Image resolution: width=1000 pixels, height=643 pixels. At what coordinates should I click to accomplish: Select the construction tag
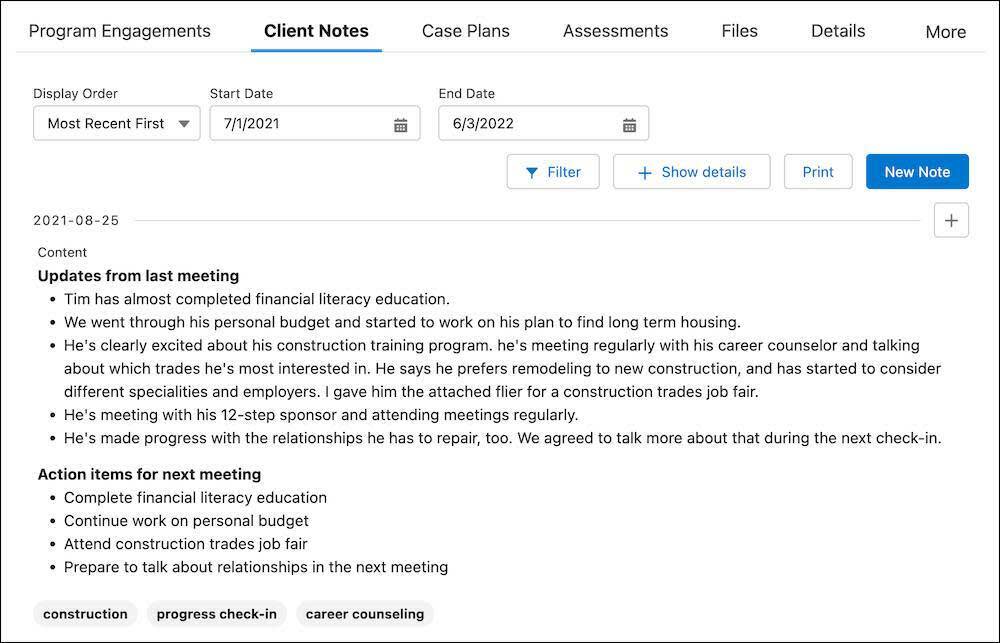[85, 614]
